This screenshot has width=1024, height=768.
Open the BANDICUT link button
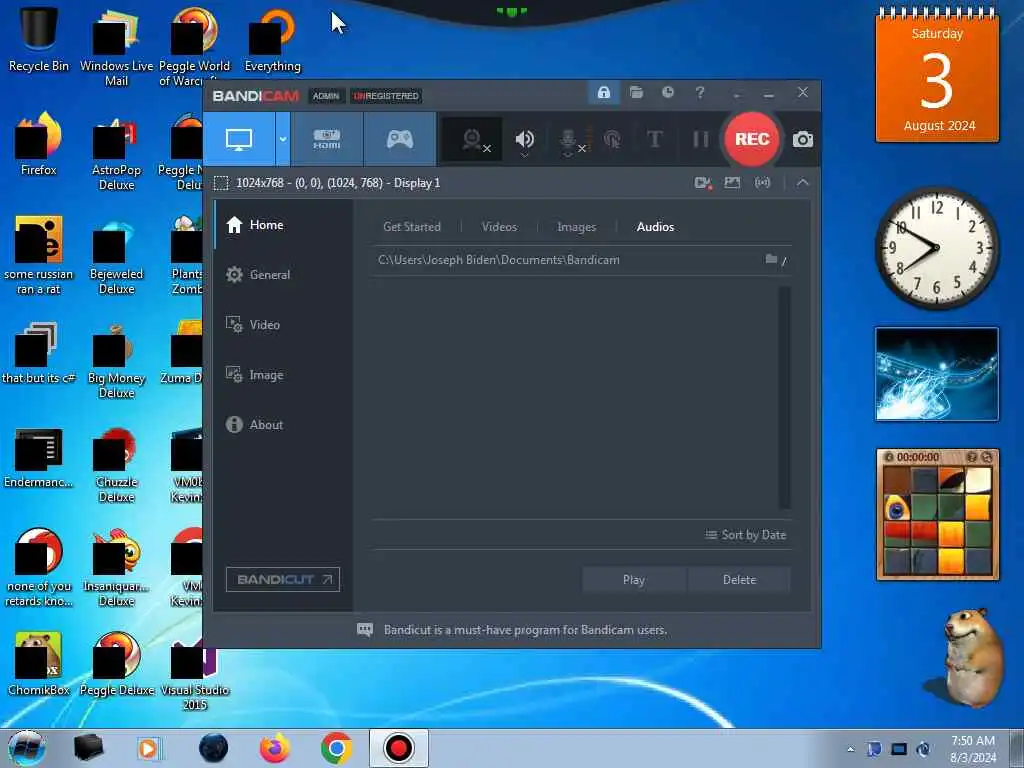(283, 579)
